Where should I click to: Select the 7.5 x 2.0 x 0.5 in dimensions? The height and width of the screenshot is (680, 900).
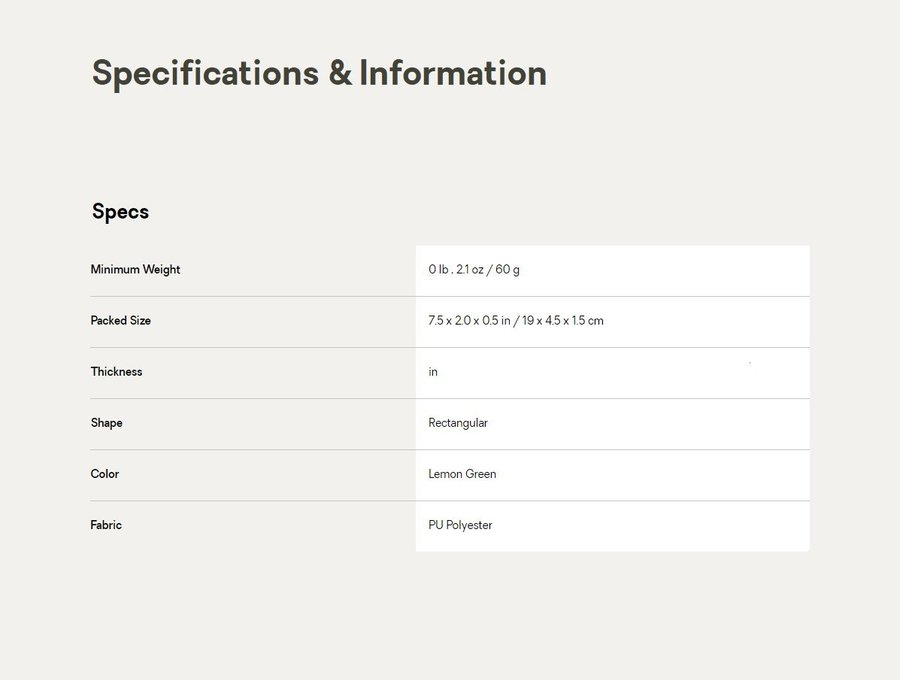pos(469,321)
